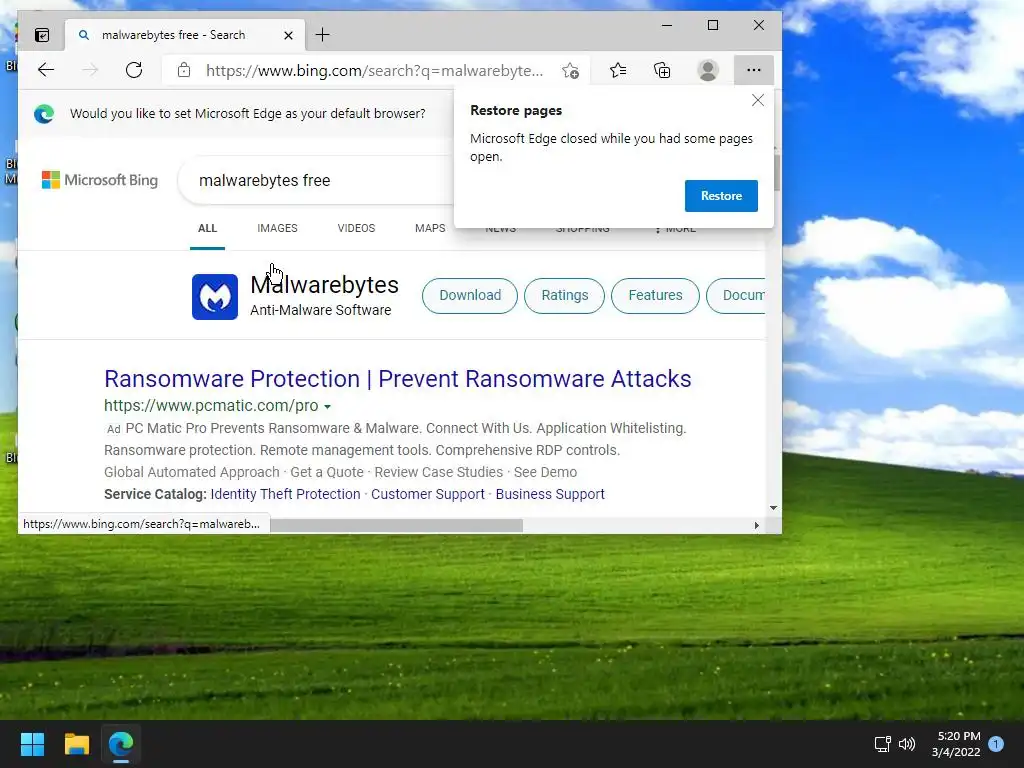Click the Anti-Malware Software subtitle
Screen dimensions: 1024x768
(x=320, y=310)
